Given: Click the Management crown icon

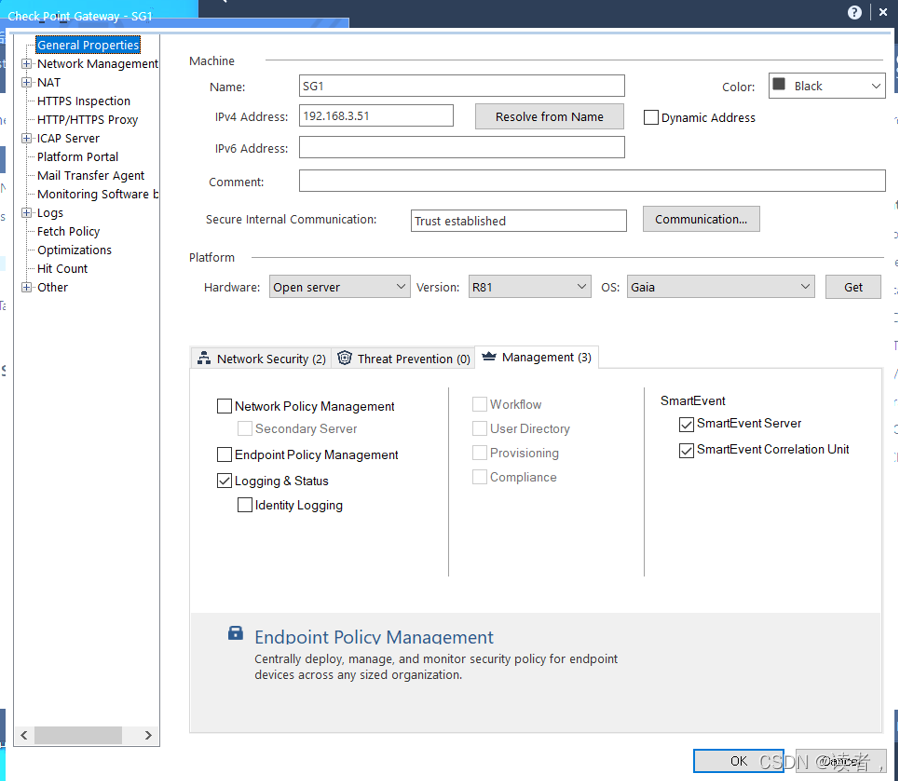Looking at the screenshot, I should [x=489, y=357].
